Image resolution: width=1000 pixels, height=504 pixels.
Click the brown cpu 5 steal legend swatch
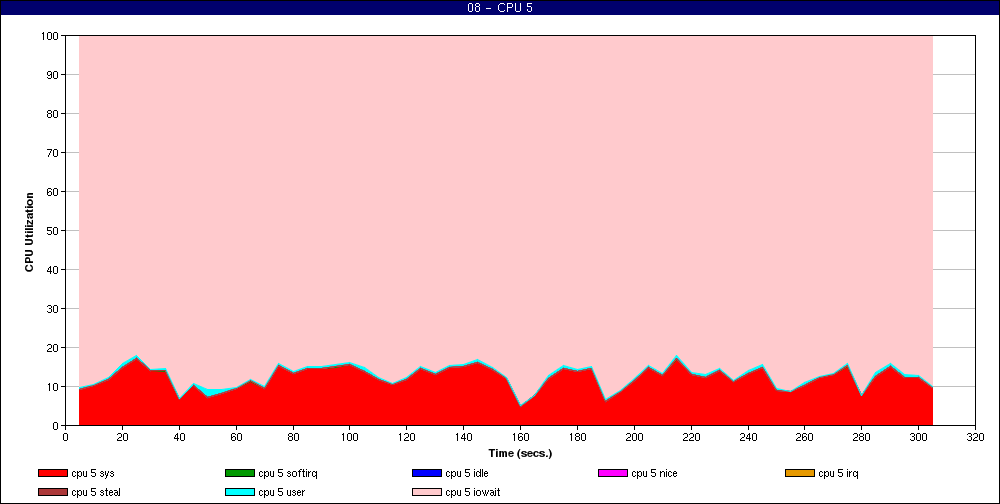[x=53, y=492]
